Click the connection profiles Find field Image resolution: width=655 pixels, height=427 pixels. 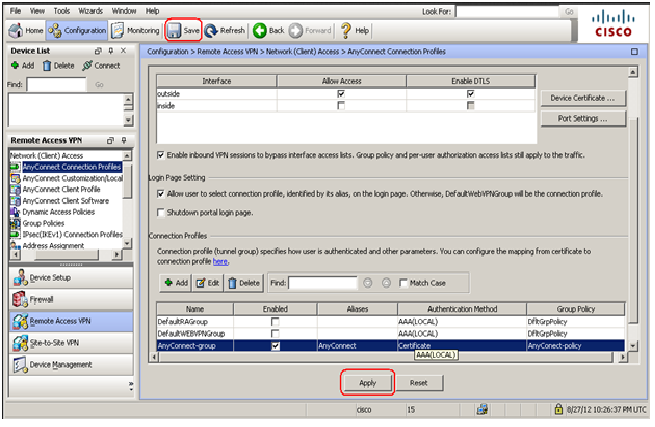tap(323, 283)
